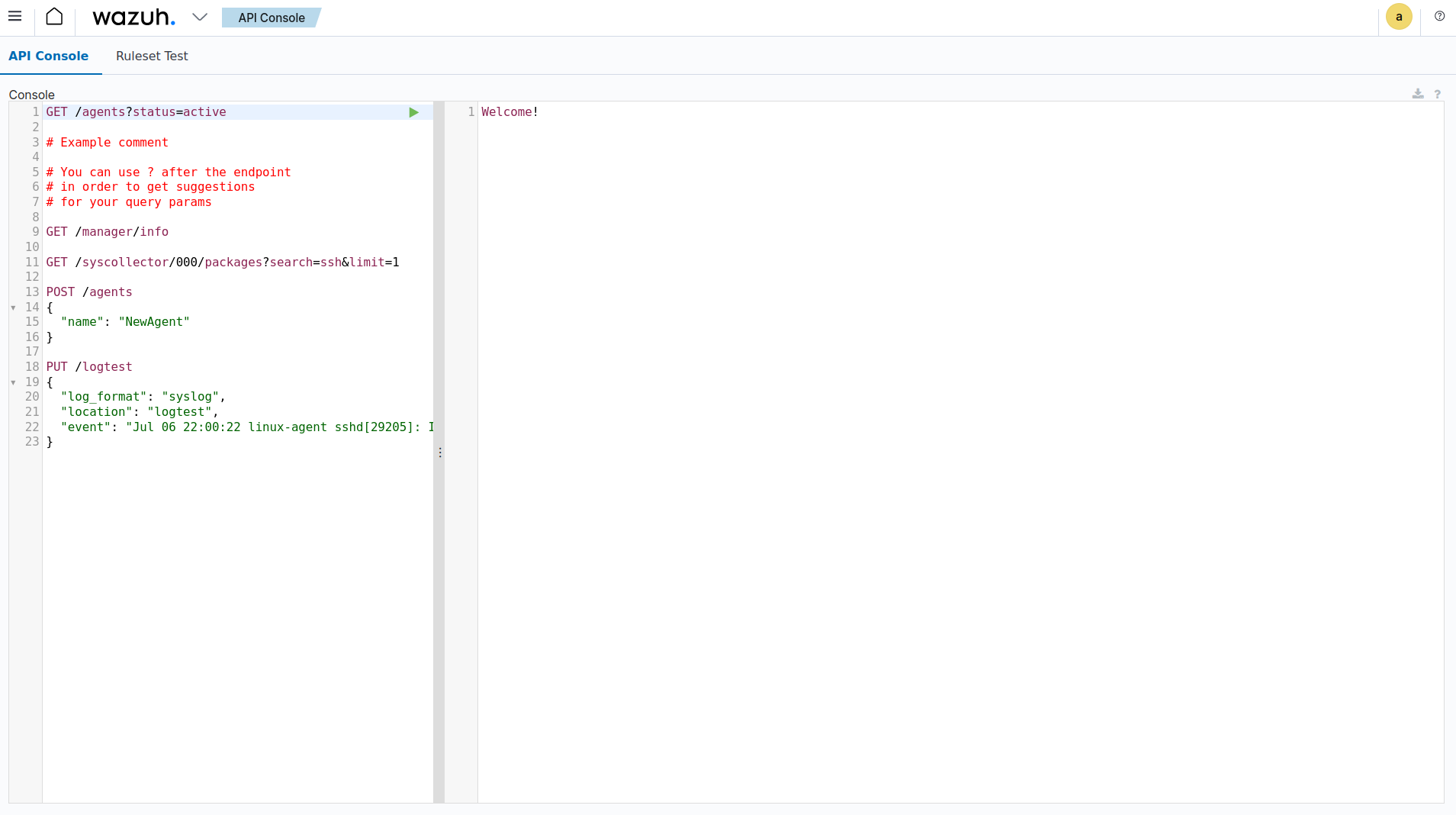The height and width of the screenshot is (815, 1456).
Task: Switch to the Ruleset Test tab
Action: click(152, 56)
